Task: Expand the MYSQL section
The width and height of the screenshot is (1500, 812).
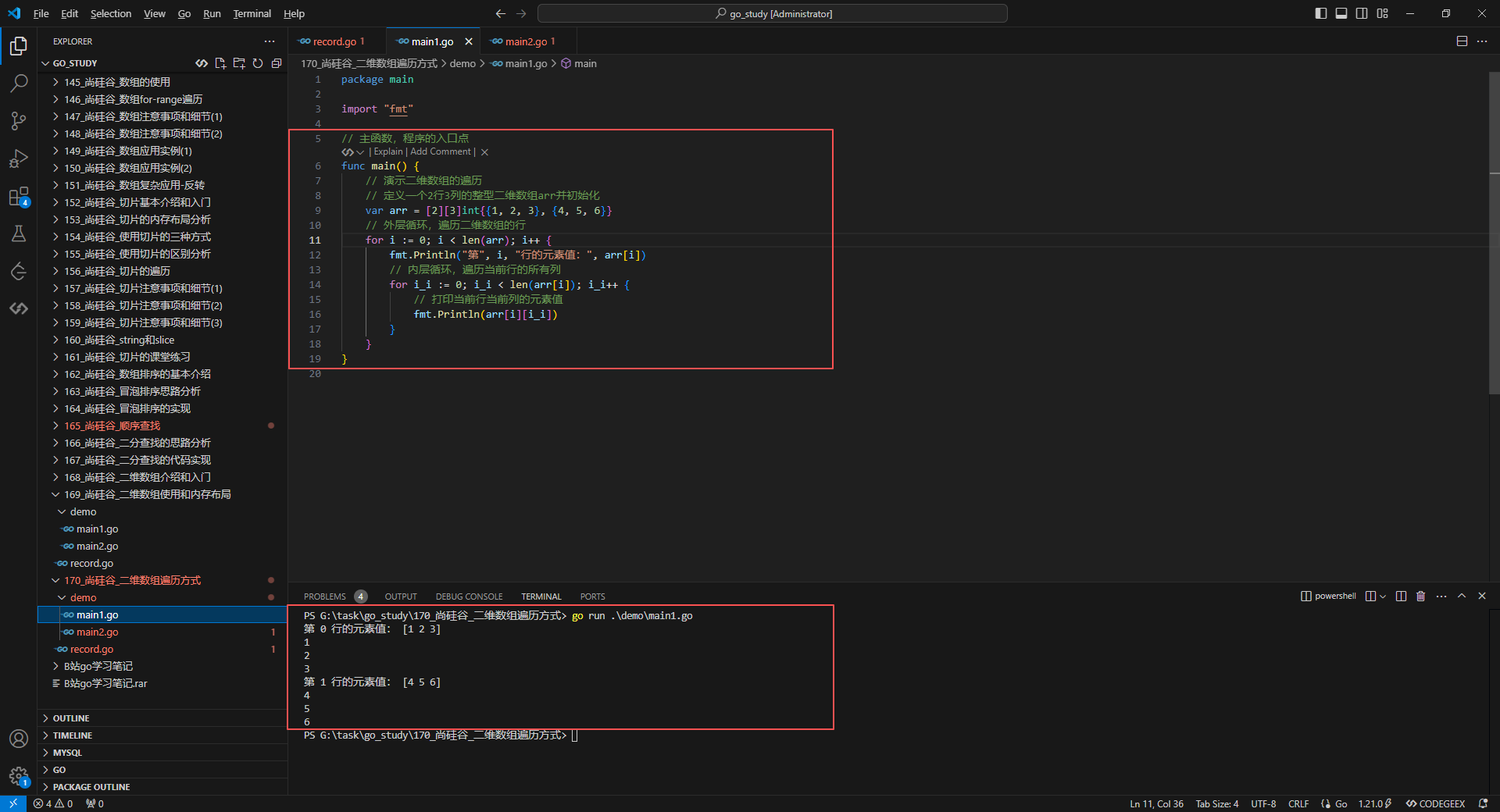Action: tap(163, 753)
